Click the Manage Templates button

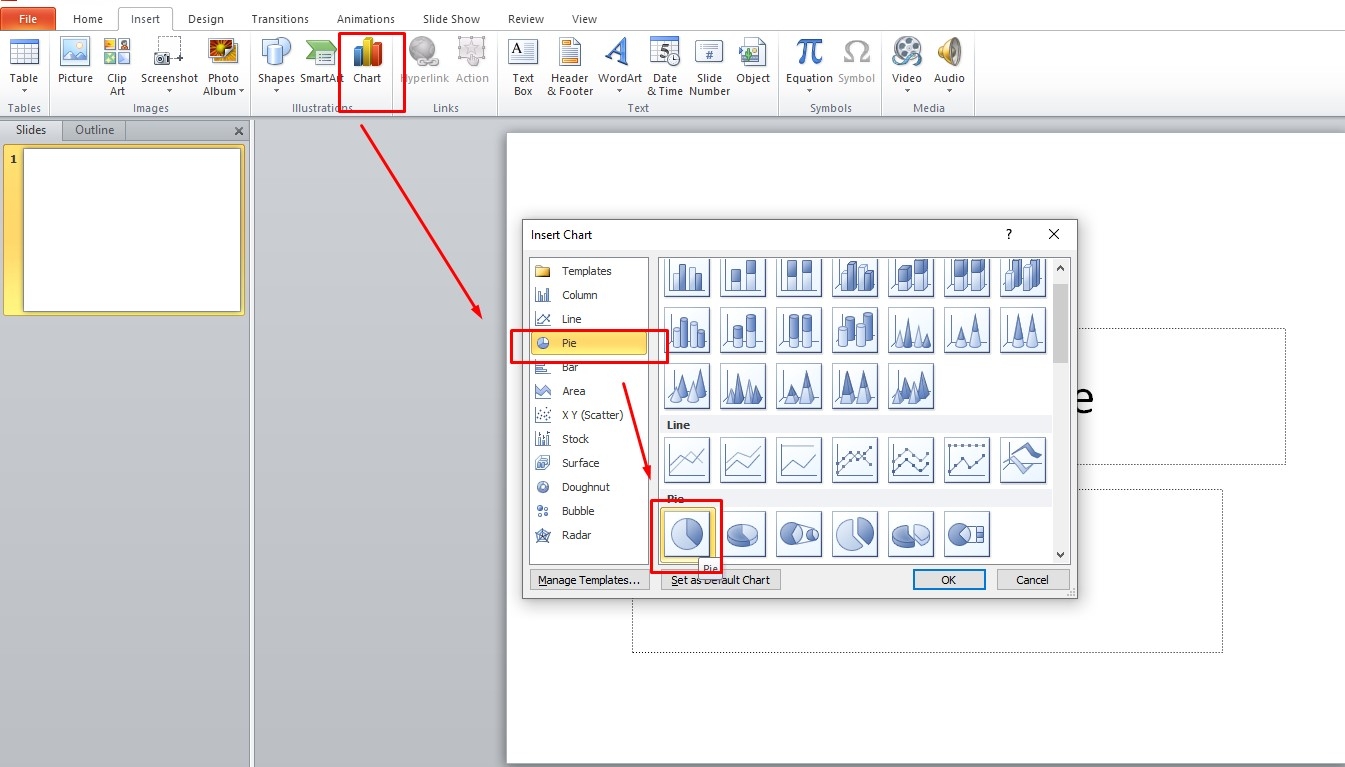point(589,580)
